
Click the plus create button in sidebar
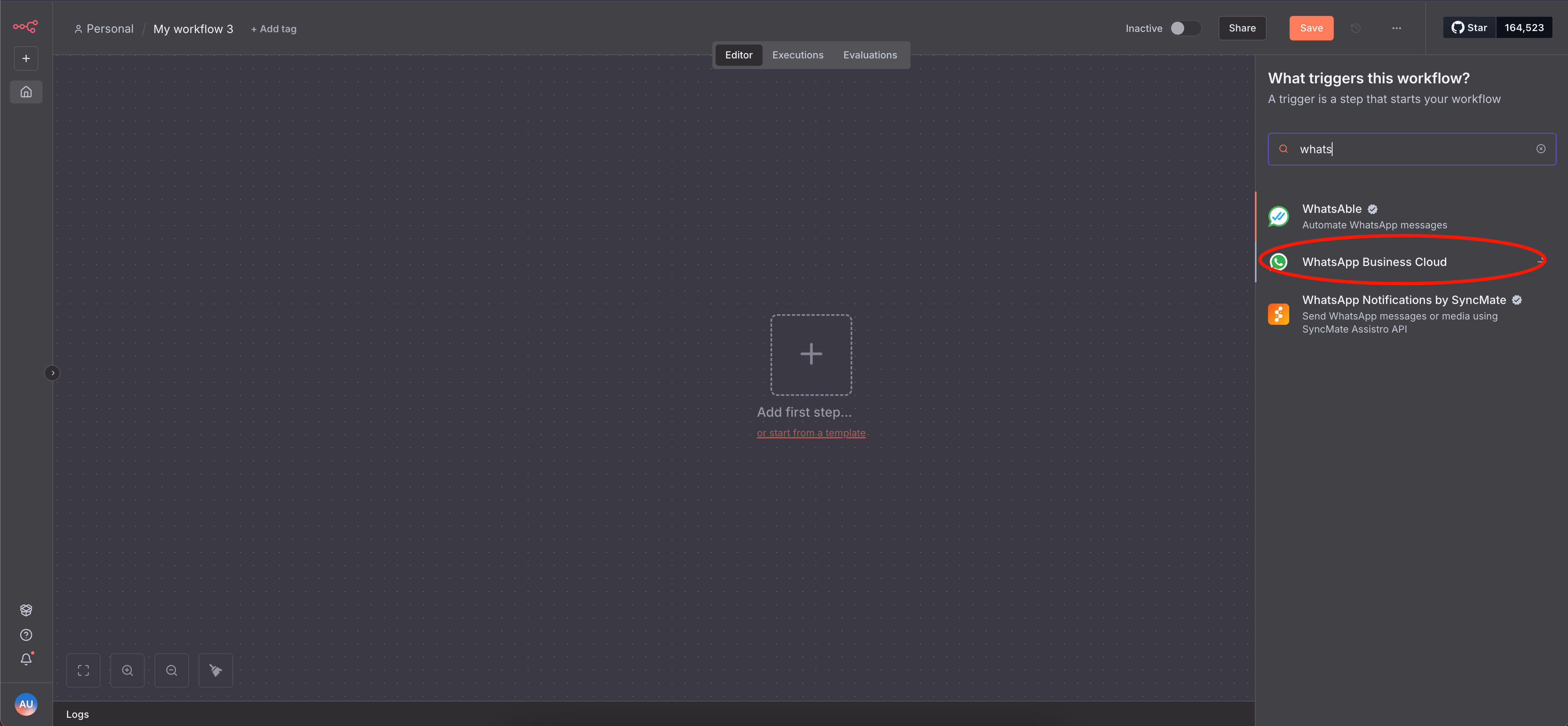pyautogui.click(x=26, y=58)
